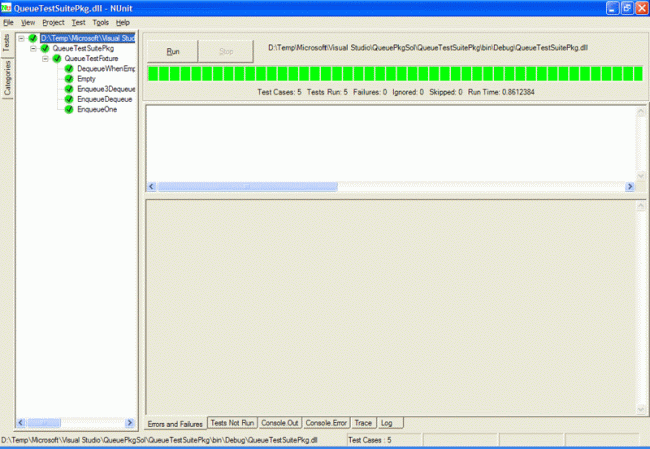Click the green check icon beside Enqueue3Dequeue test
Viewport: 650px width, 449px height.
coord(69,89)
